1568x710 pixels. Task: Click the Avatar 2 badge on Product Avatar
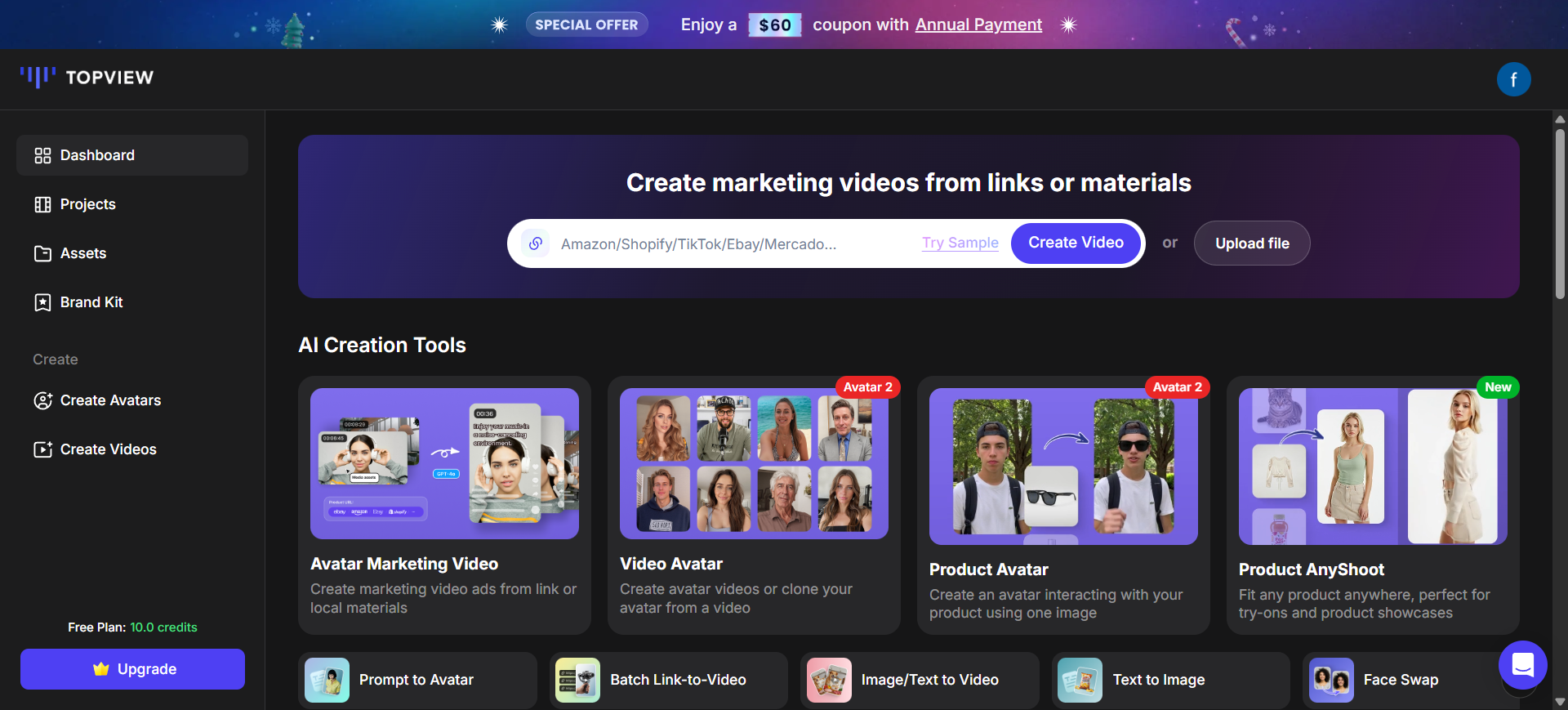click(x=1177, y=387)
